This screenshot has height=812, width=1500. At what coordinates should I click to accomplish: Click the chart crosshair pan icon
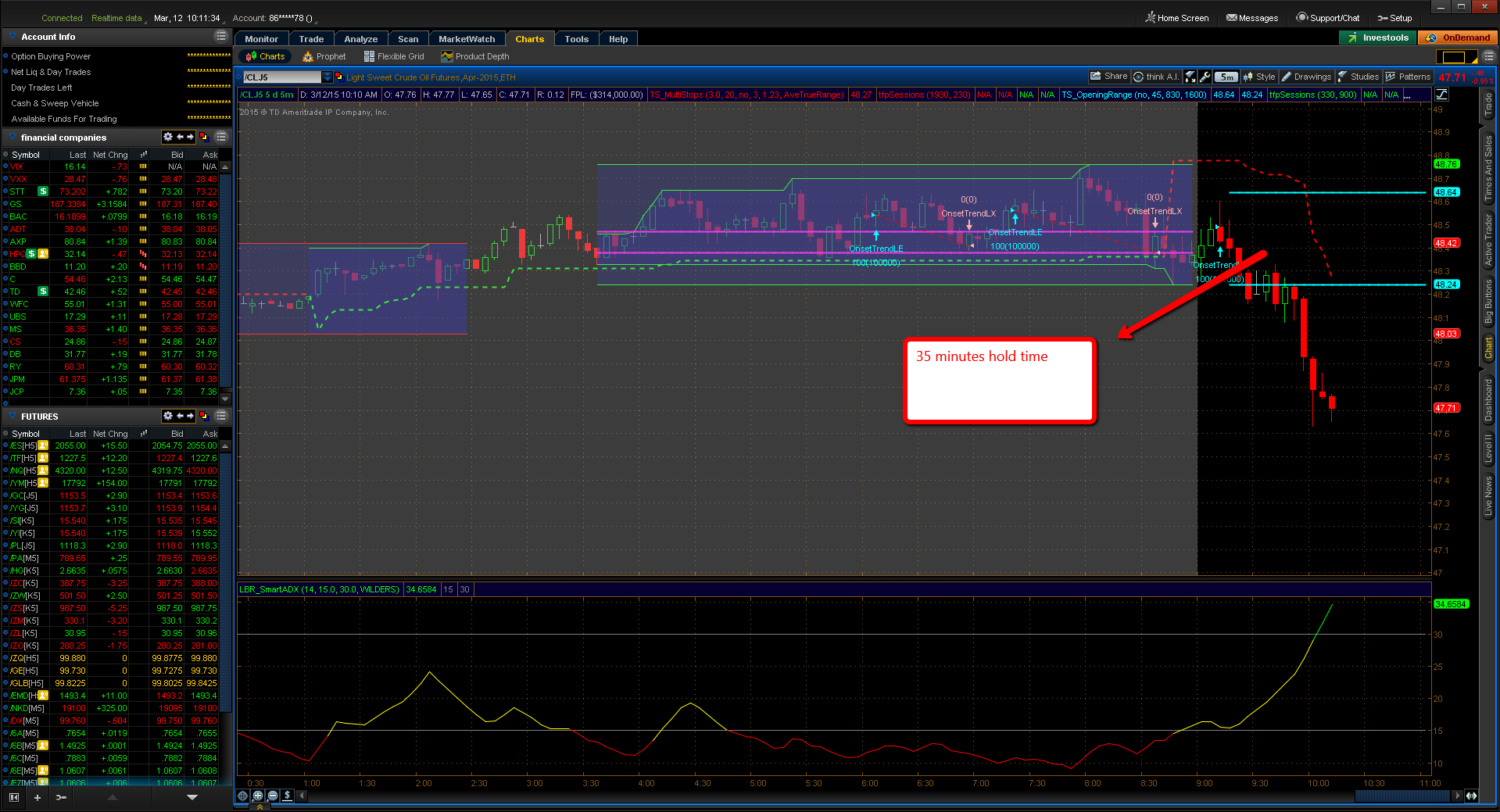point(243,796)
